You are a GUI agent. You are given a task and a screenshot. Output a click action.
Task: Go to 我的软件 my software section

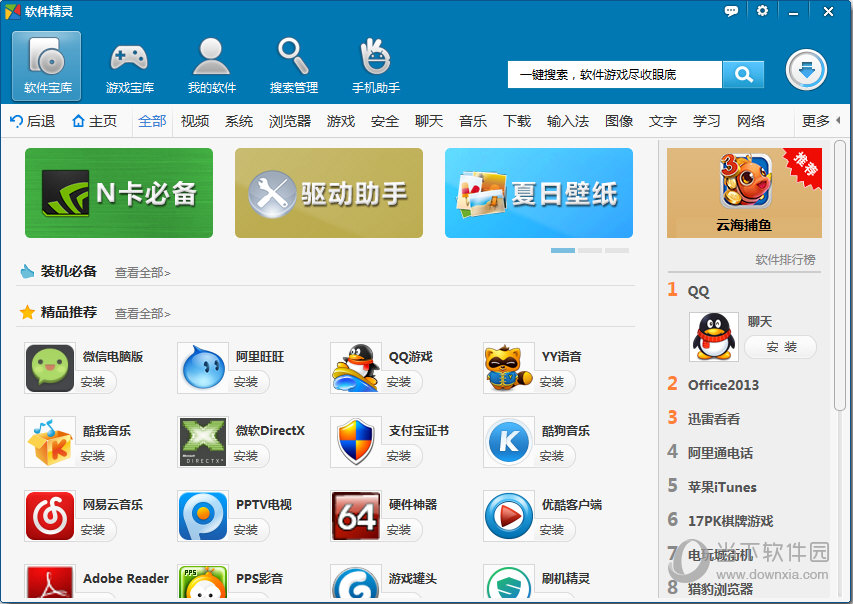click(x=212, y=66)
